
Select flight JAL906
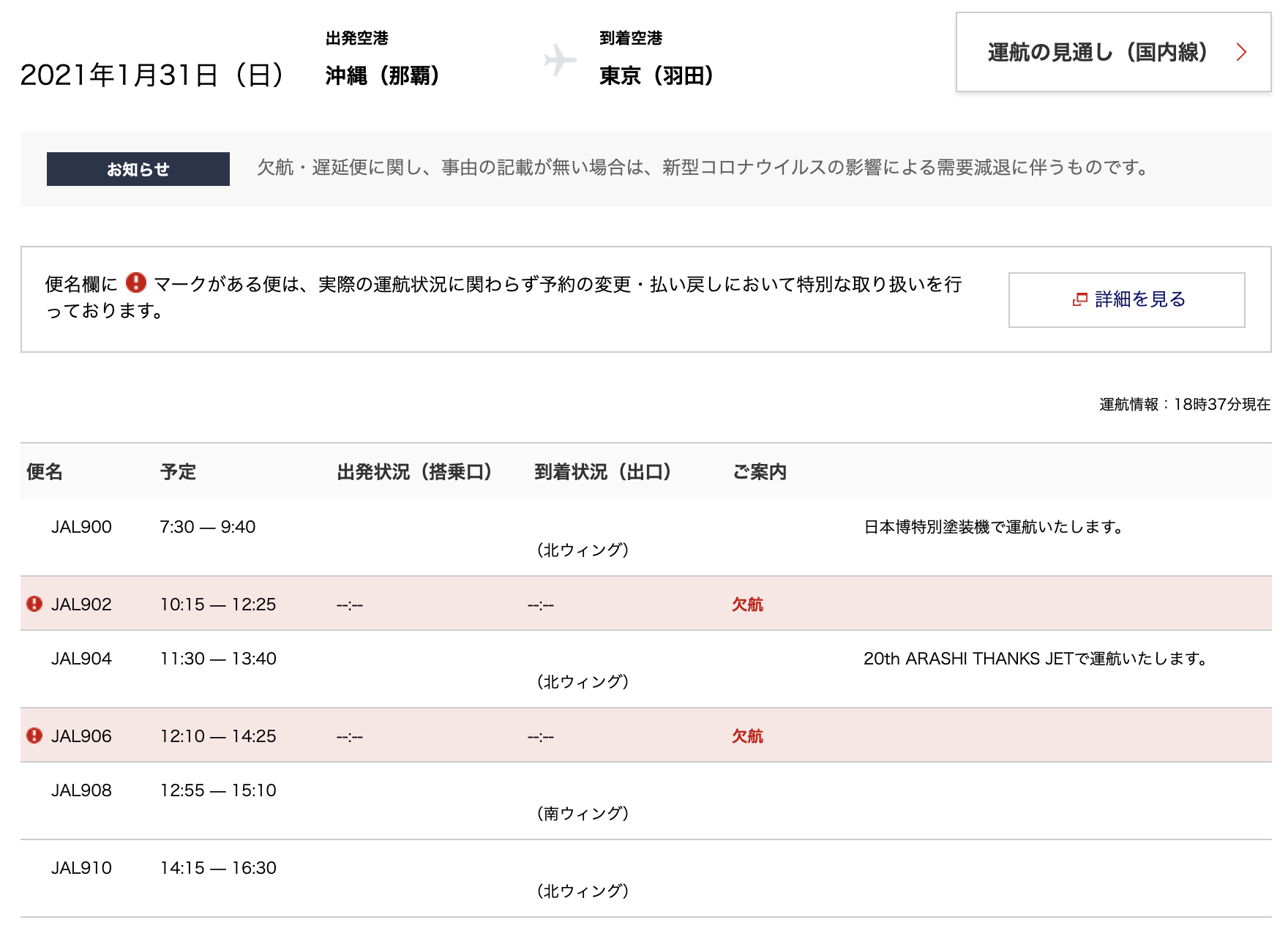coord(81,736)
